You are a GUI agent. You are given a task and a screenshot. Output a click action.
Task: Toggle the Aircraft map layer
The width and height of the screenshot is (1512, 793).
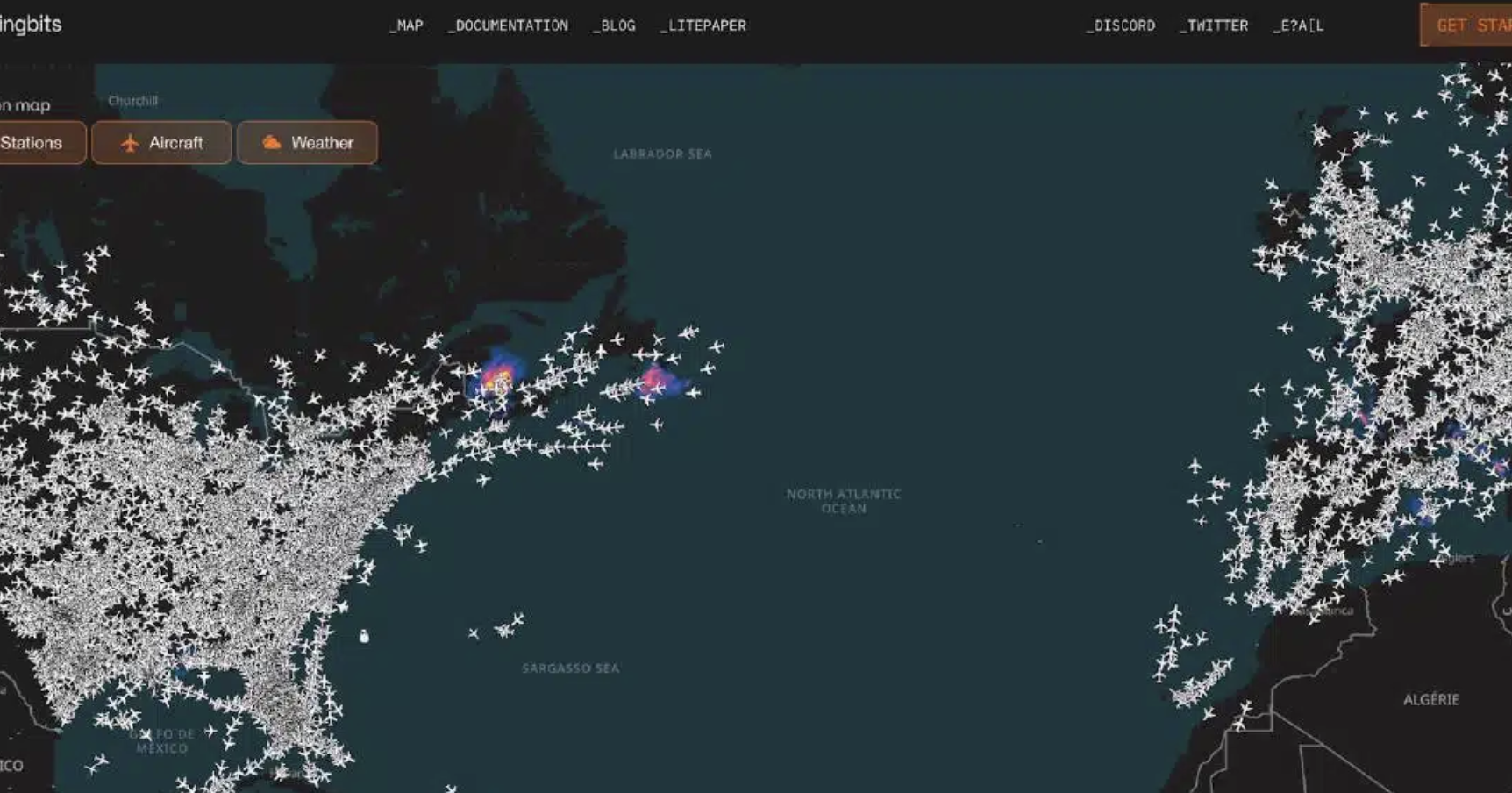[161, 143]
